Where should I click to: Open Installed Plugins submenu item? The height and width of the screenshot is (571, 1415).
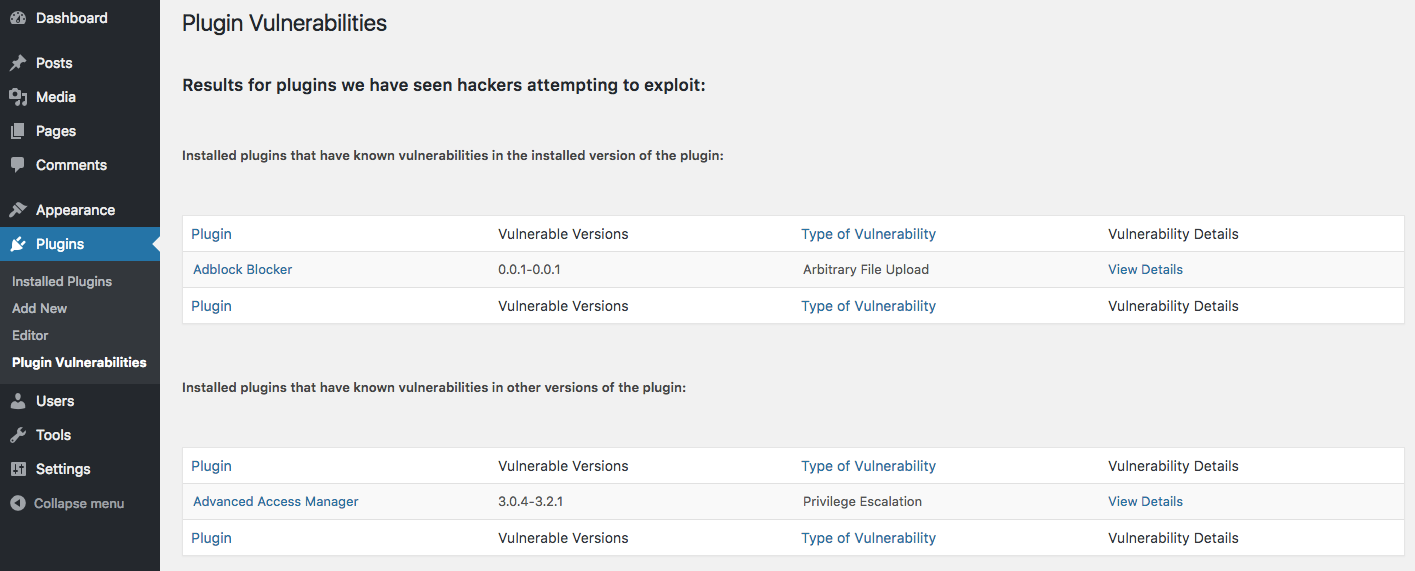(x=62, y=281)
